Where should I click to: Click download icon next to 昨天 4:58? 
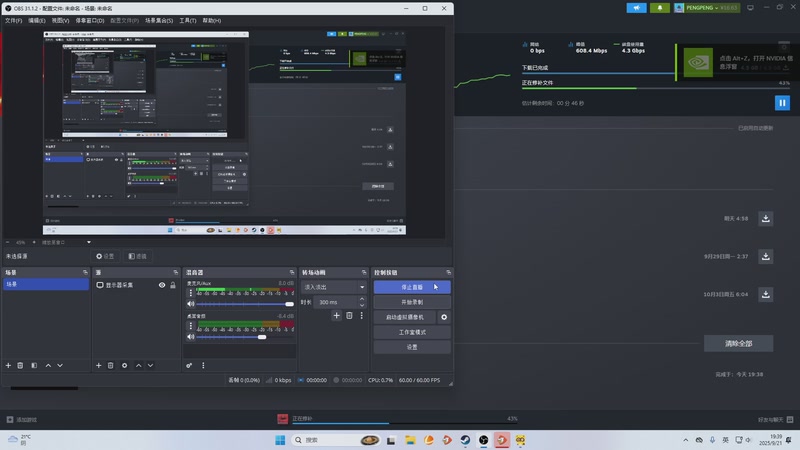pos(766,218)
